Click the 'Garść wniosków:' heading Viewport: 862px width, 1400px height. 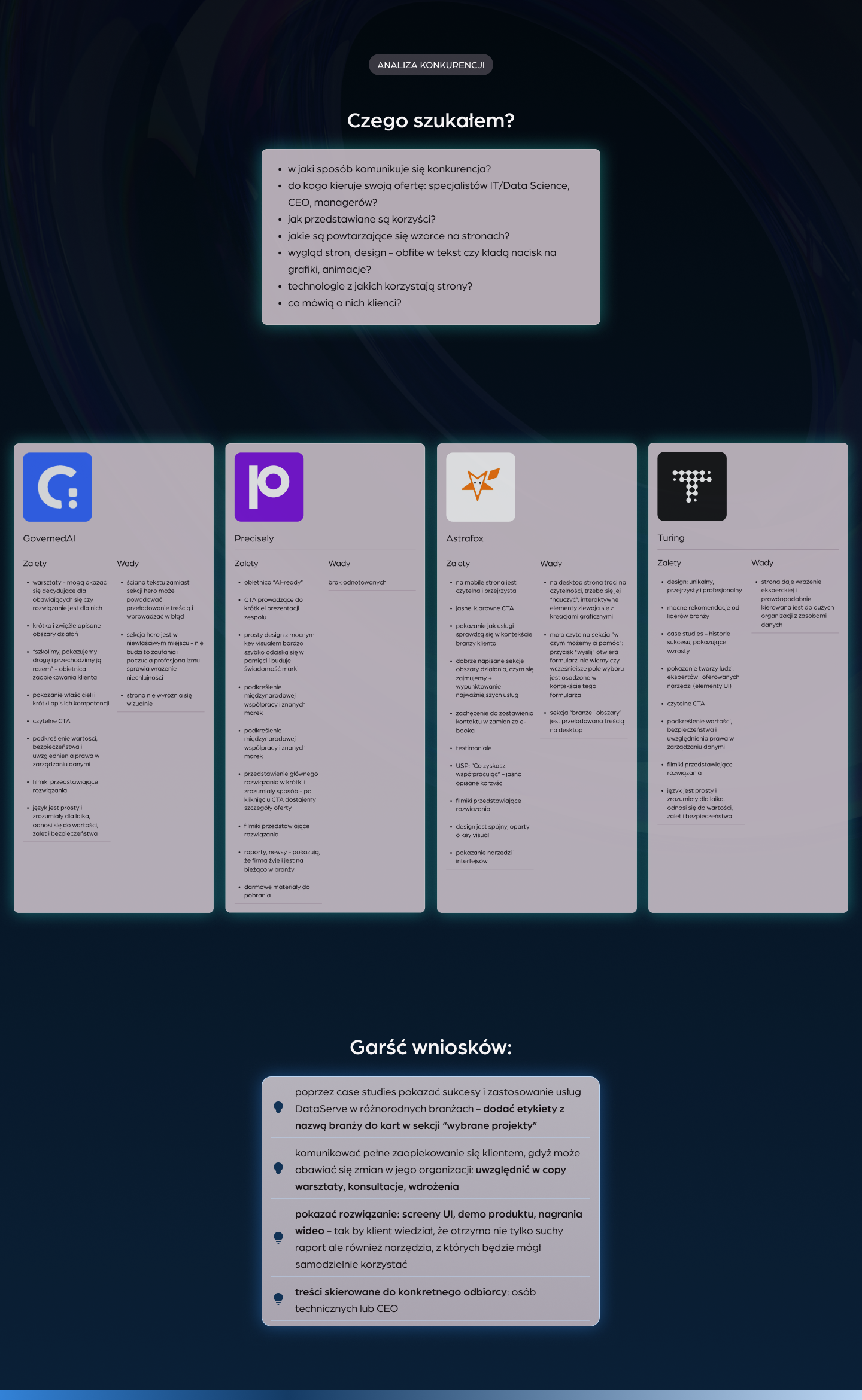431,1048
